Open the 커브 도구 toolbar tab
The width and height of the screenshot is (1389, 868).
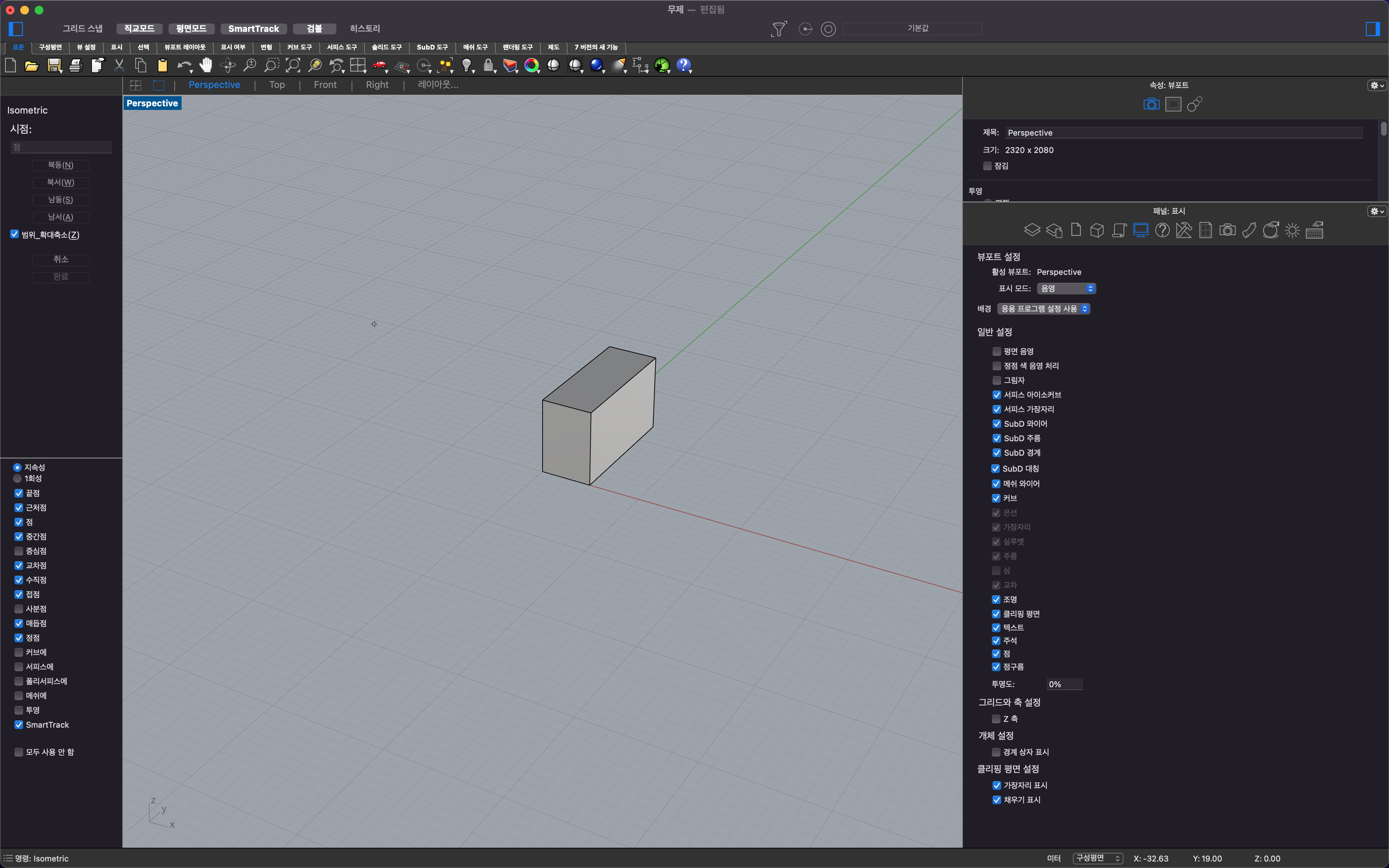299,47
